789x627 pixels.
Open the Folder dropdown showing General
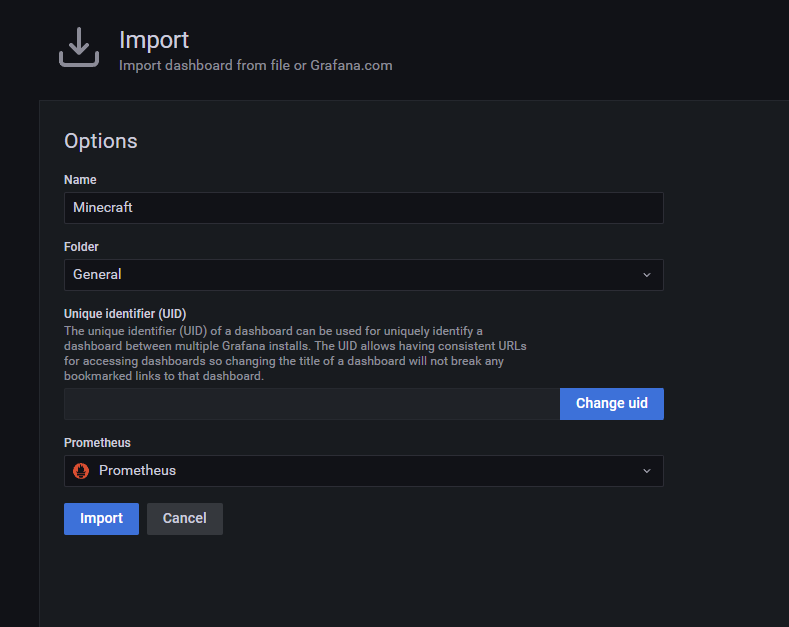[x=350, y=275]
